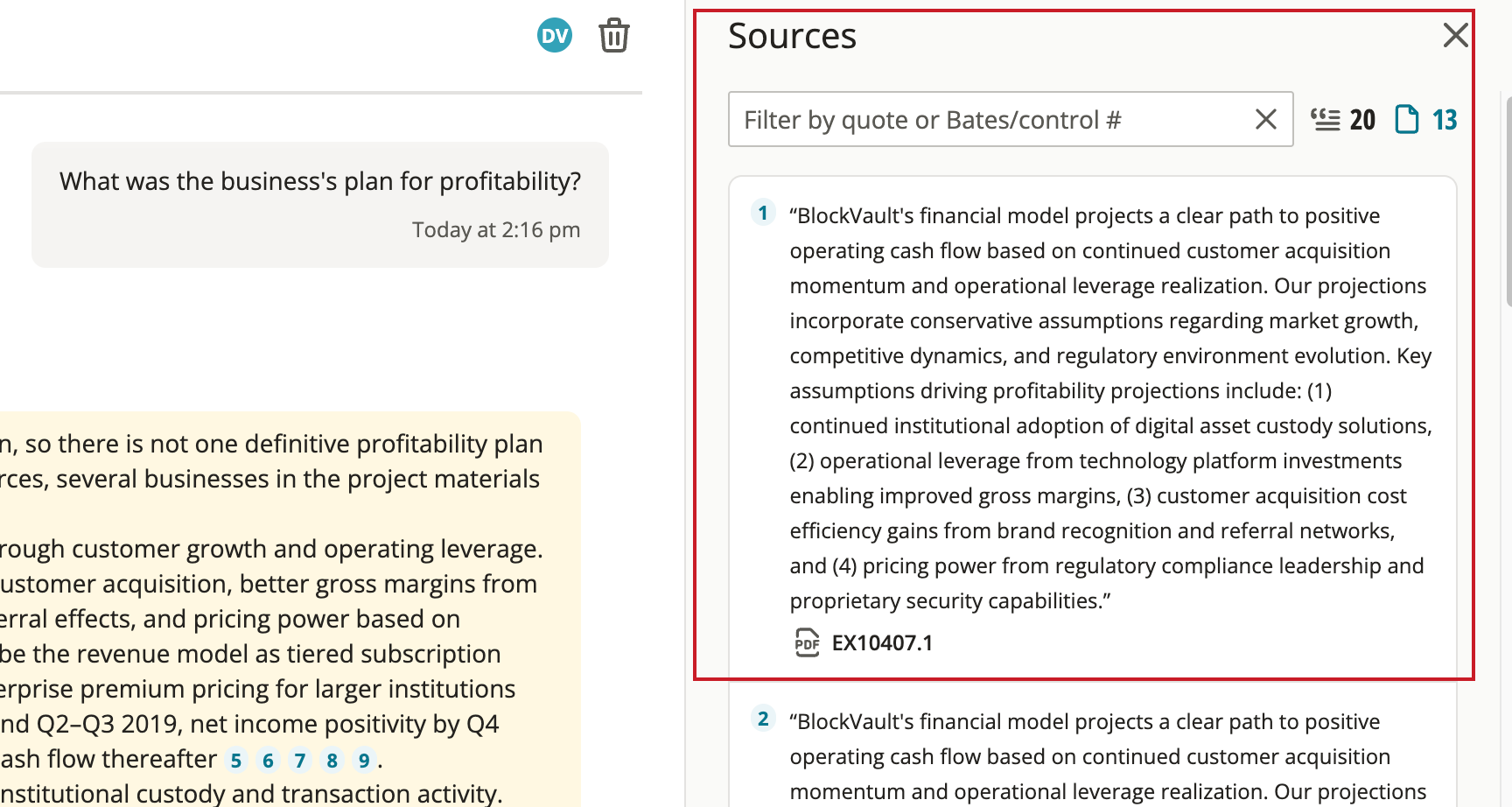Screen dimensions: 1512x807
Task: Click the second BlockVault source quote text
Action: (1108, 756)
